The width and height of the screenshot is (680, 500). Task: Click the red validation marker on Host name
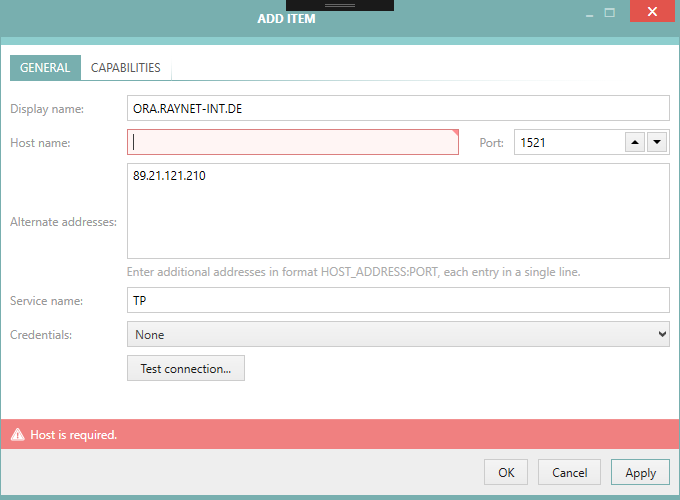click(x=455, y=132)
